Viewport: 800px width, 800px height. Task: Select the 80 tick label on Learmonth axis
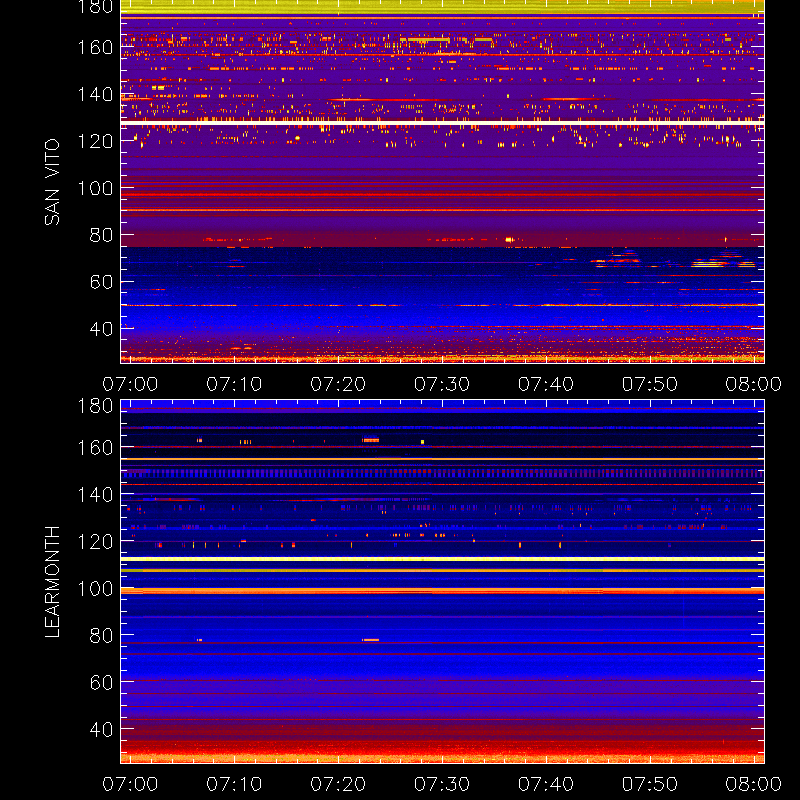(101, 636)
